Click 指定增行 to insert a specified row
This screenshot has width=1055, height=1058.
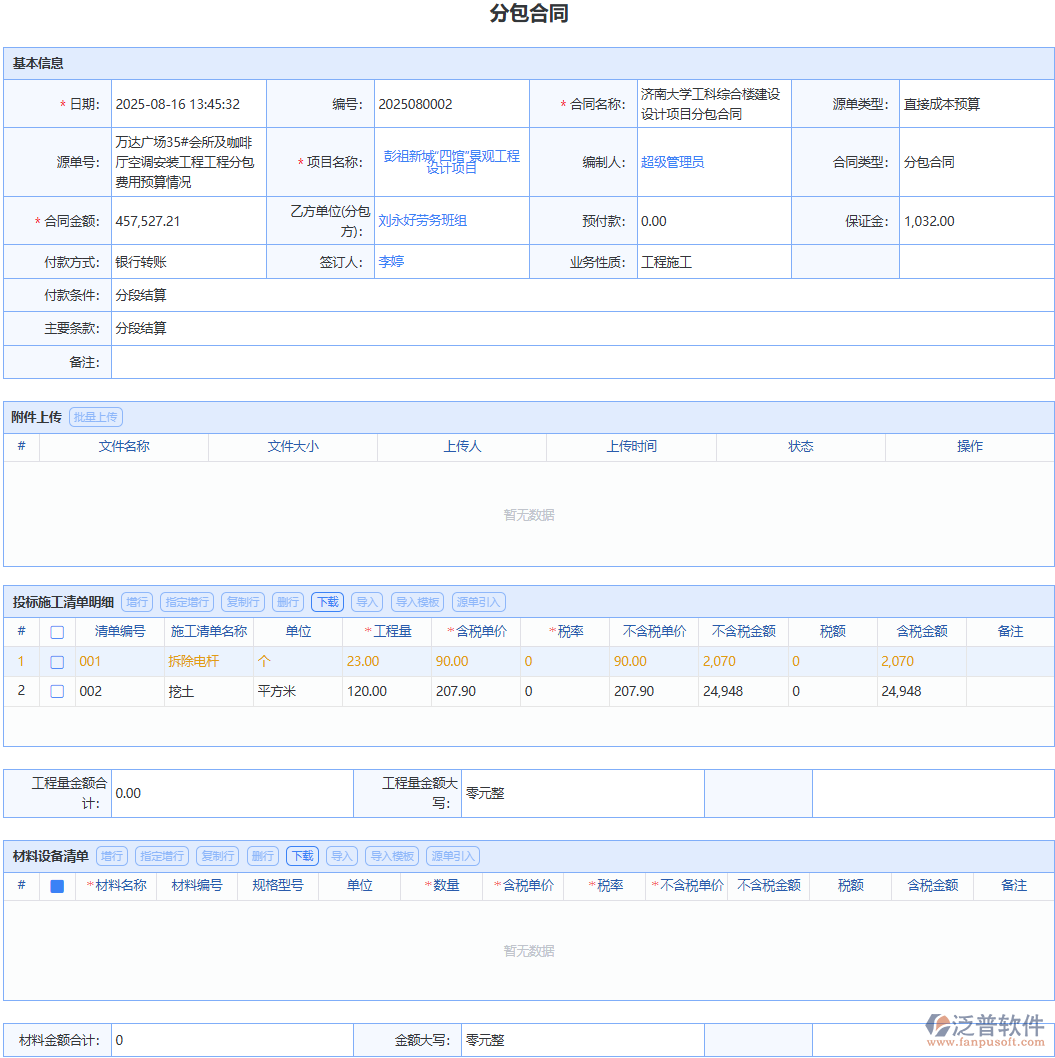pyautogui.click(x=186, y=601)
